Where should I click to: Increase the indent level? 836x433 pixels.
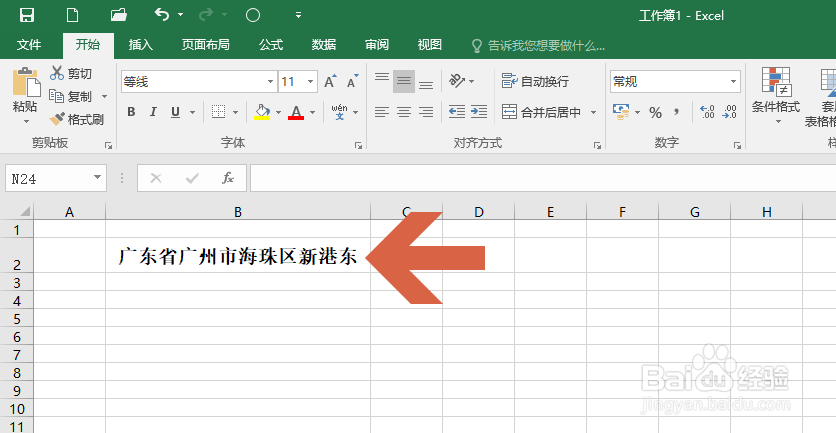point(479,111)
